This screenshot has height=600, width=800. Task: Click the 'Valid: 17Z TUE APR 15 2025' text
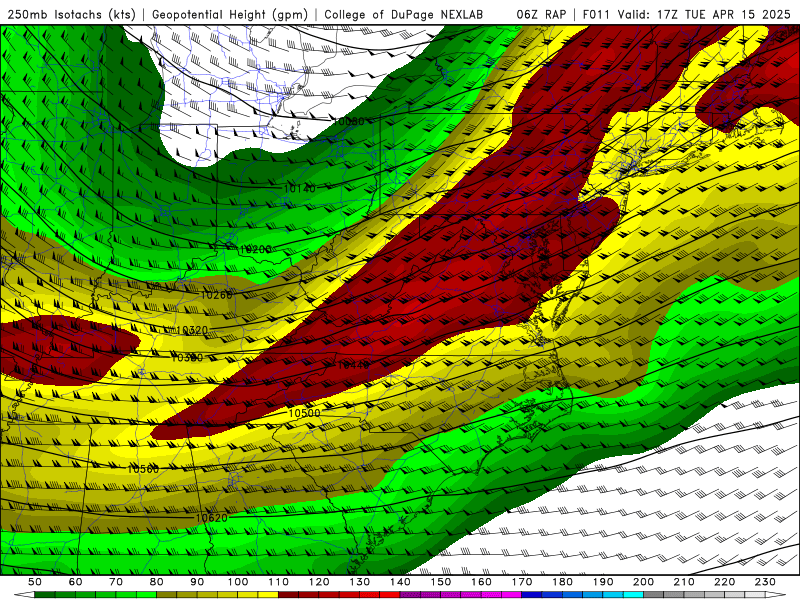pos(704,15)
